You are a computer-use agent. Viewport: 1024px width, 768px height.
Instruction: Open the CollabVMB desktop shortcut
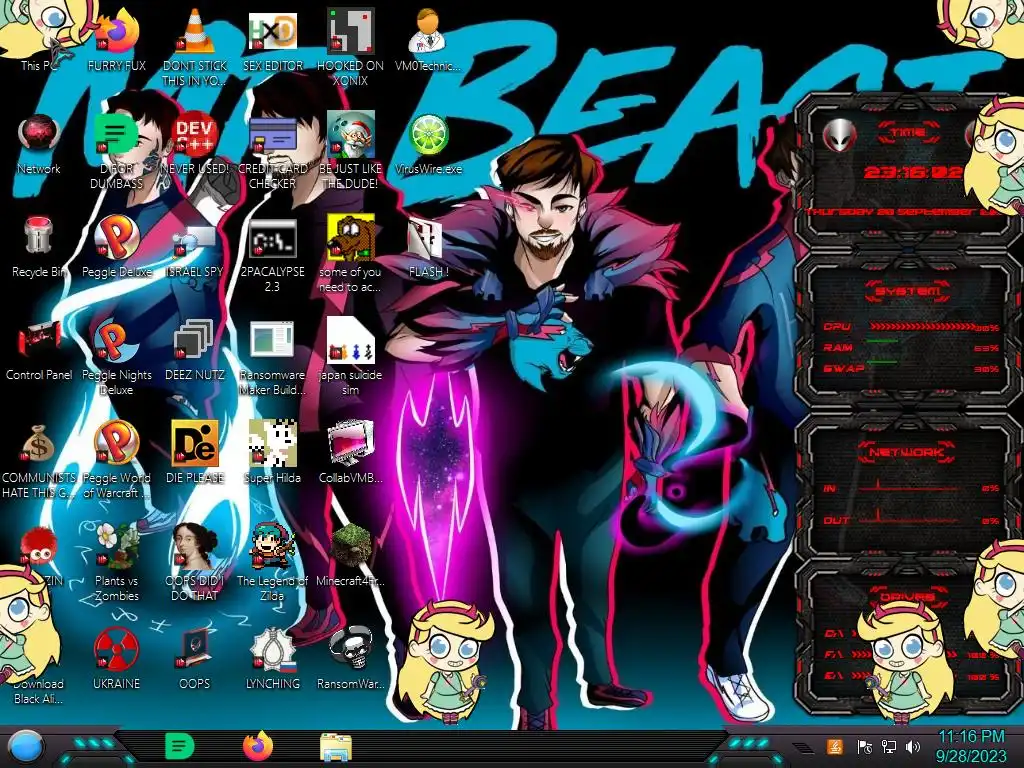coord(351,452)
